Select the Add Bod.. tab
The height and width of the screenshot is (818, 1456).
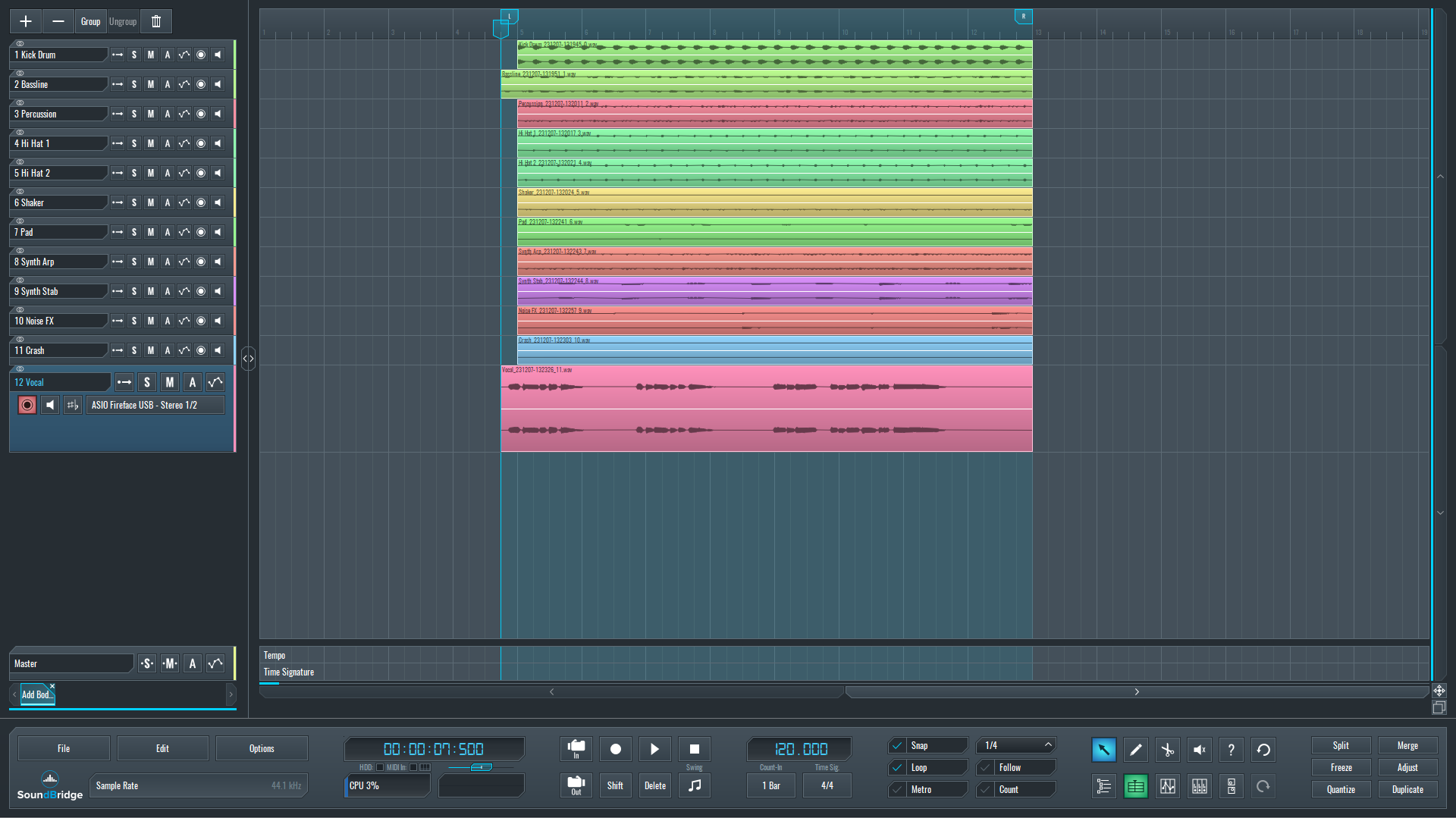click(x=36, y=694)
